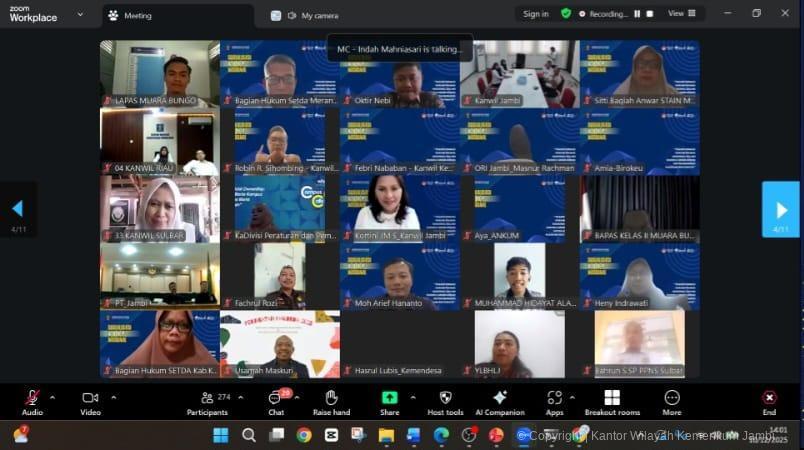Viewport: 804px width, 450px height.
Task: Go to next gallery page arrow
Action: coord(781,209)
